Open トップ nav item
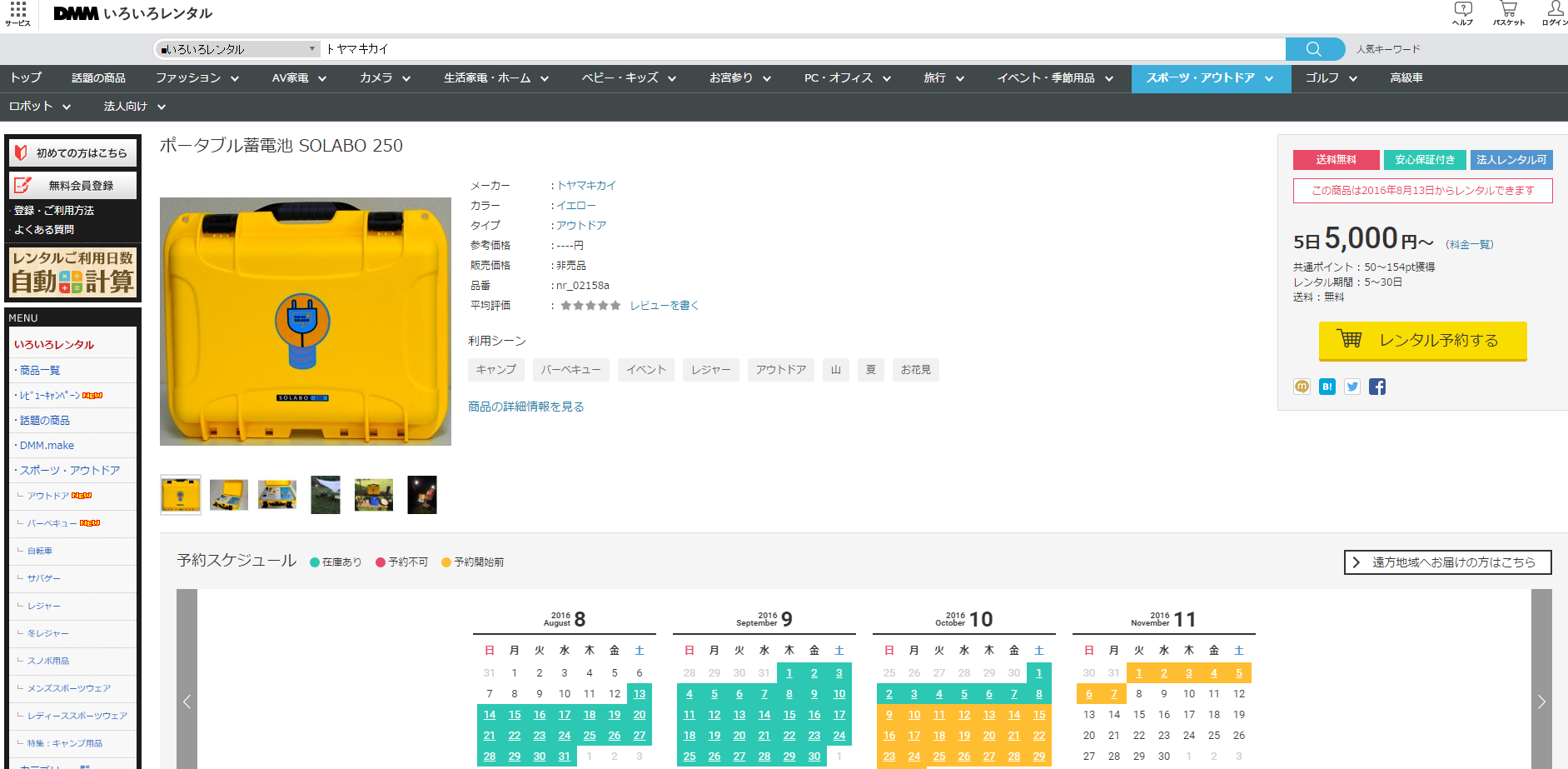 pos(26,78)
